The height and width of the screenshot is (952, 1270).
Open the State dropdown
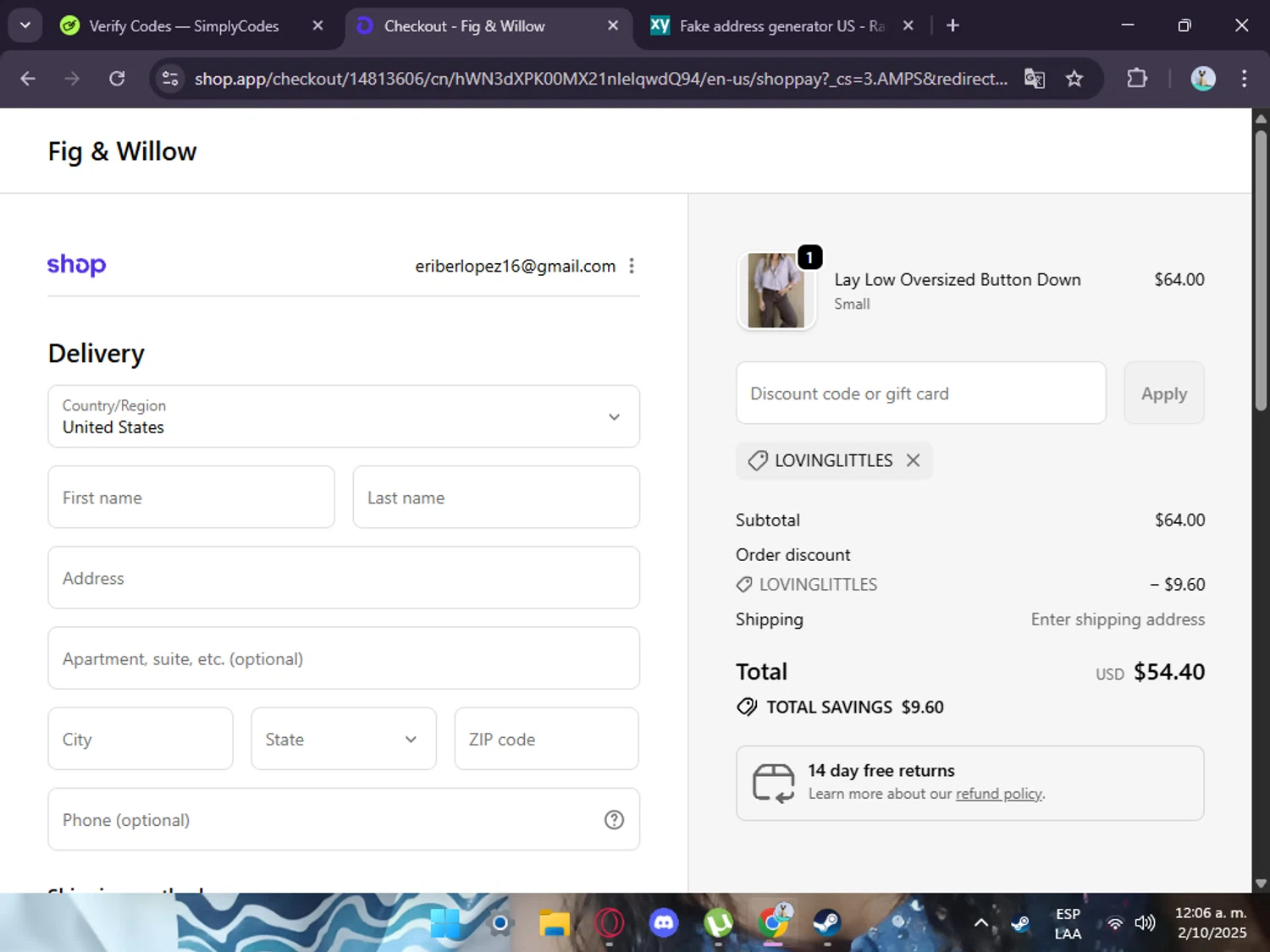(x=344, y=739)
